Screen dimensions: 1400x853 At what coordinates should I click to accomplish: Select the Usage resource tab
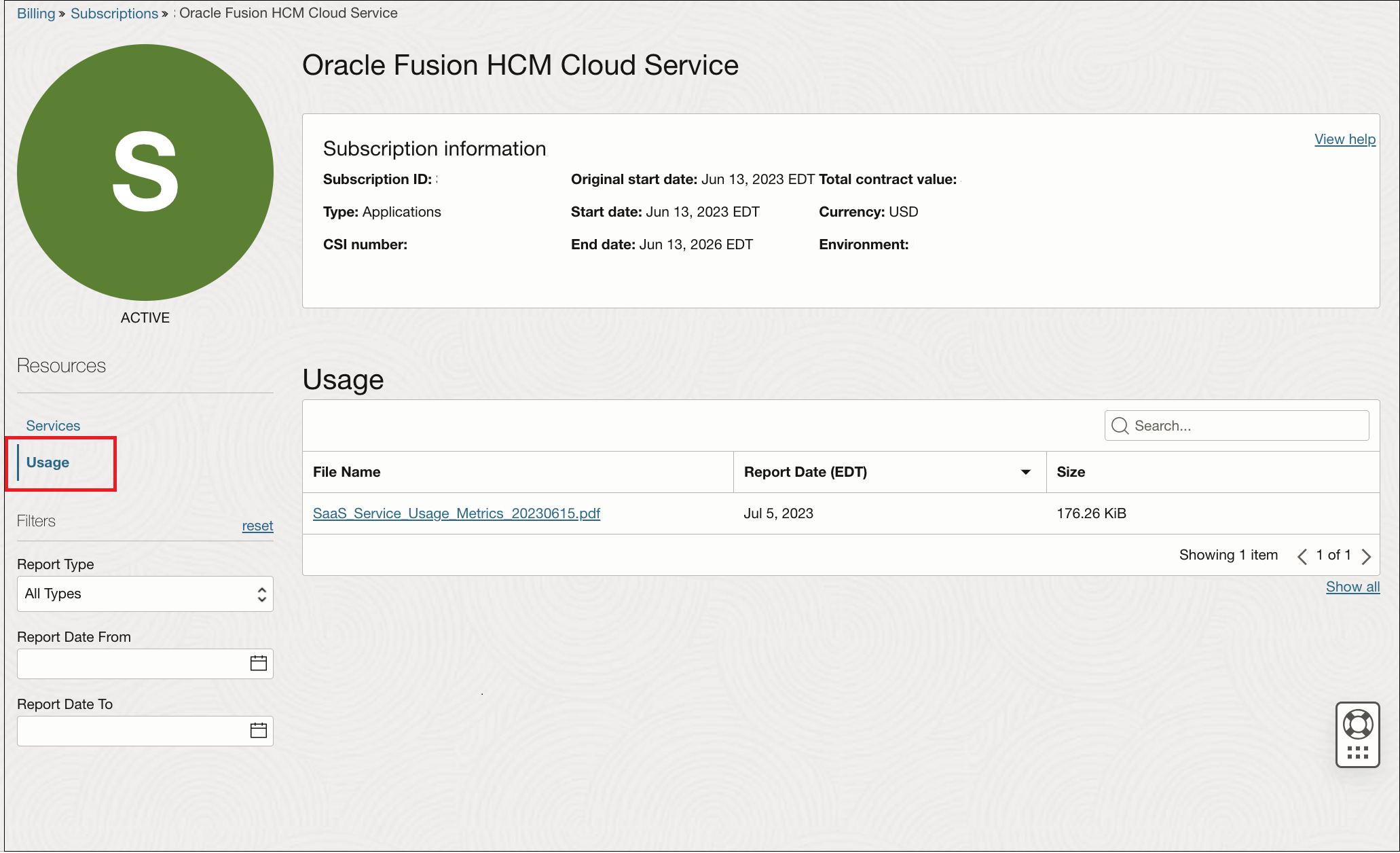[x=48, y=462]
